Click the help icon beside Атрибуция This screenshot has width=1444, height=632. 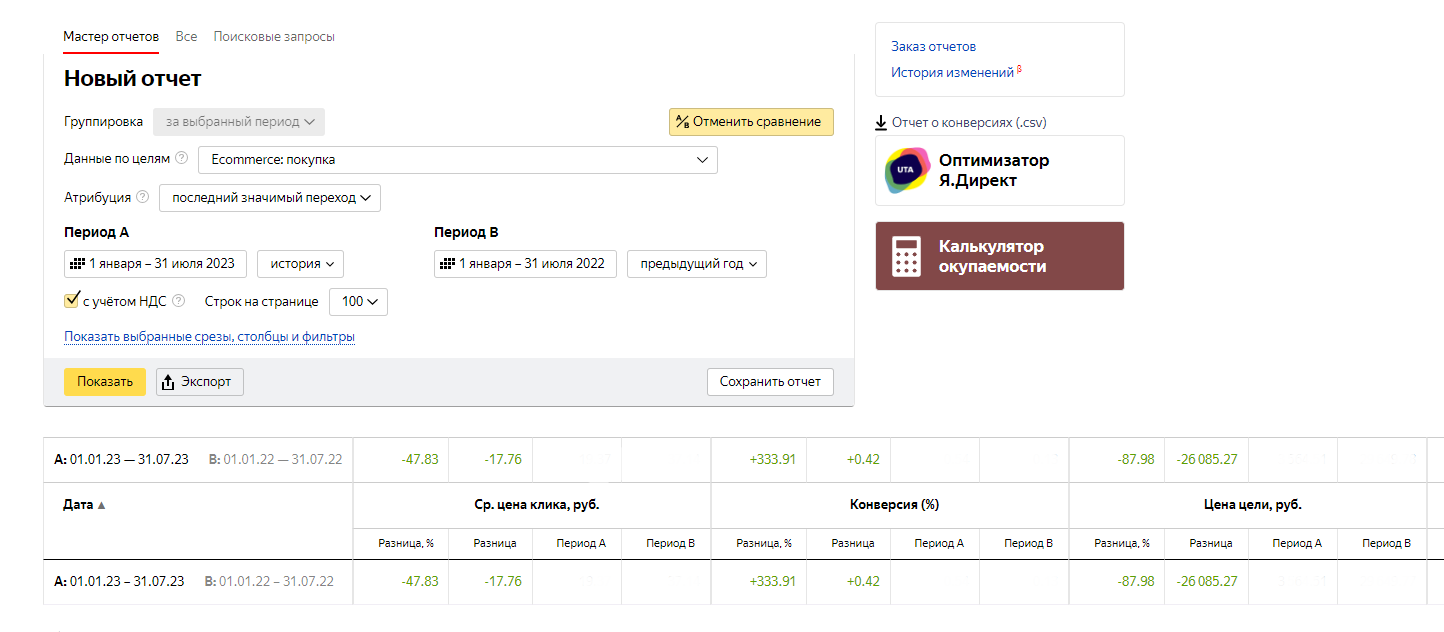pos(142,197)
